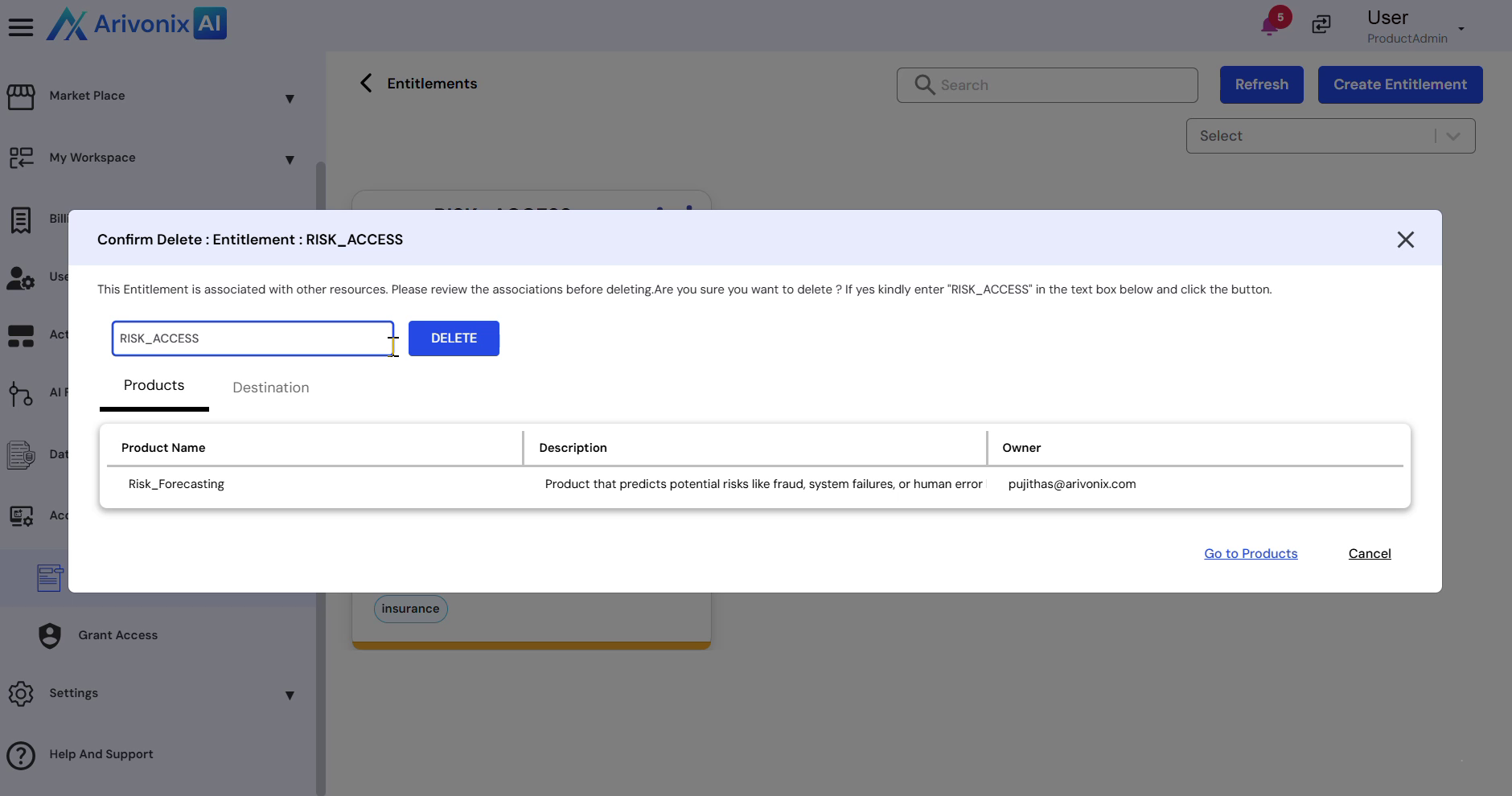Open Help And Support icon
Image resolution: width=1512 pixels, height=796 pixels.
[x=21, y=755]
